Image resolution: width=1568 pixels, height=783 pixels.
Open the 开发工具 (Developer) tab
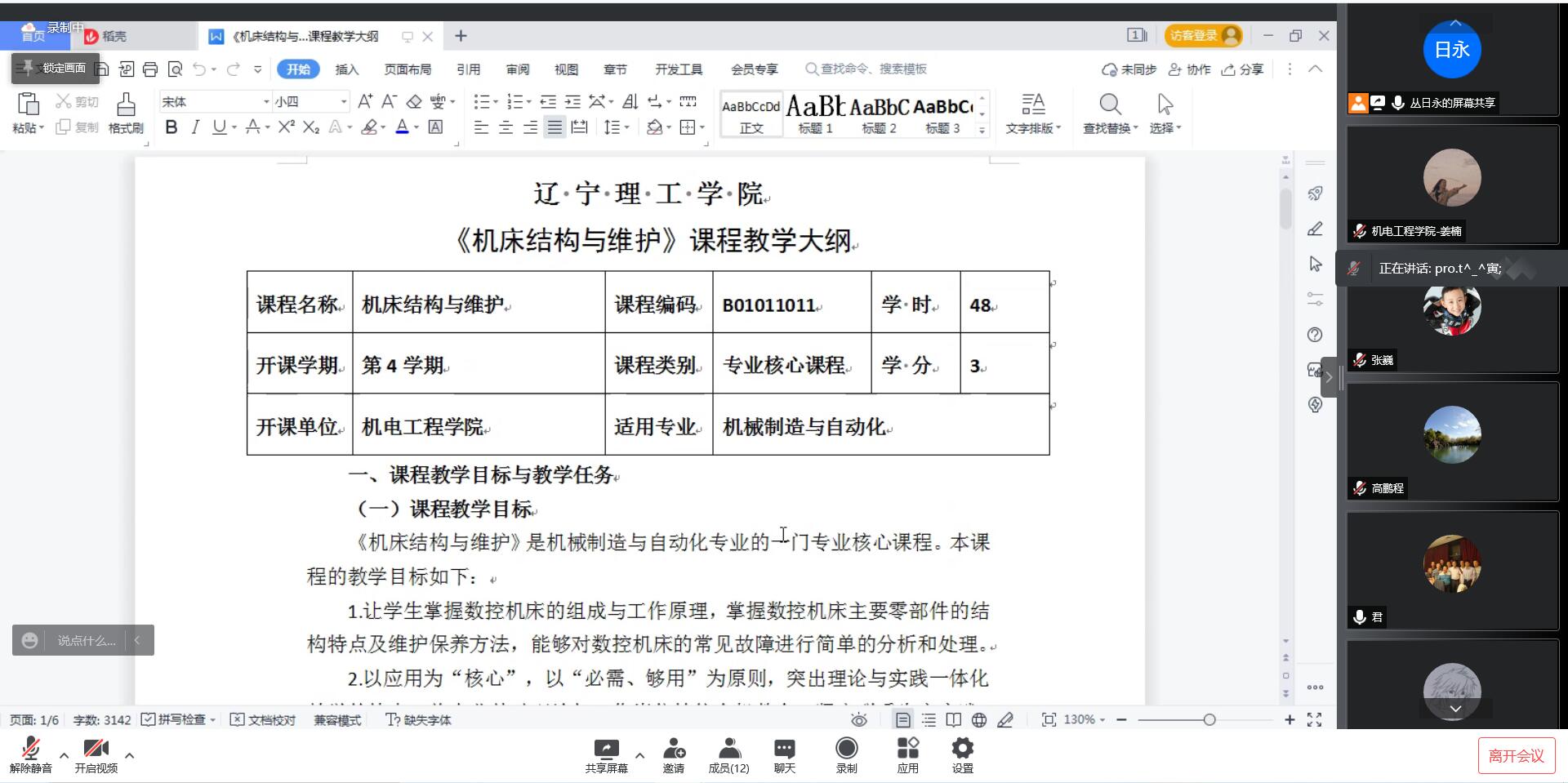click(x=679, y=69)
